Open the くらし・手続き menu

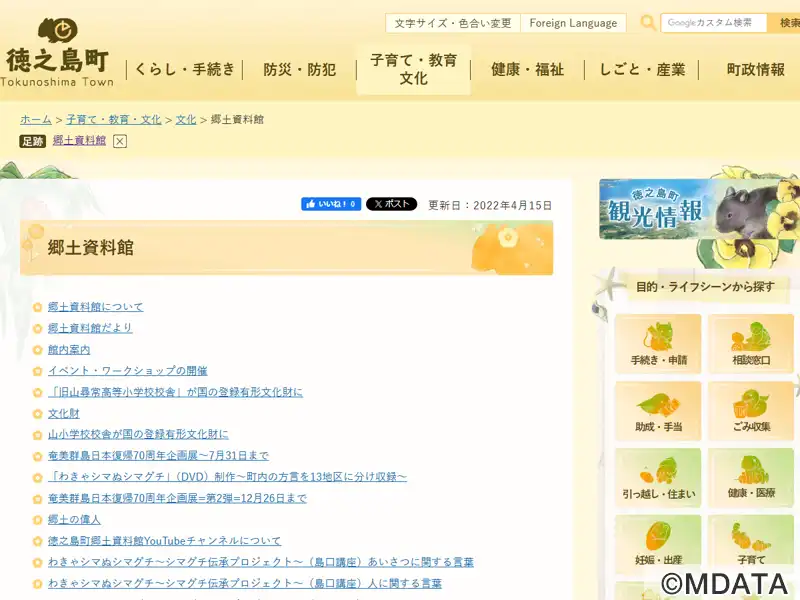185,69
